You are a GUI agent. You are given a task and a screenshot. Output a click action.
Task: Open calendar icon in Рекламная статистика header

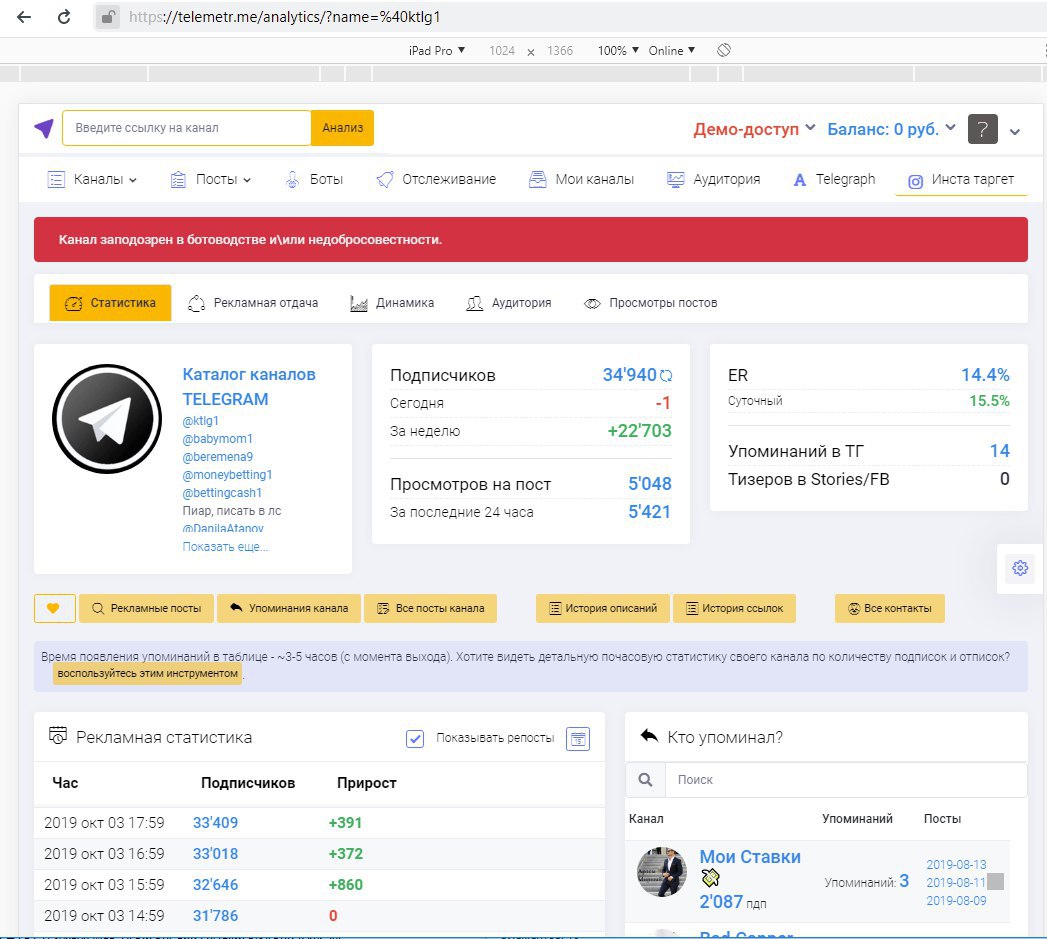tap(578, 739)
